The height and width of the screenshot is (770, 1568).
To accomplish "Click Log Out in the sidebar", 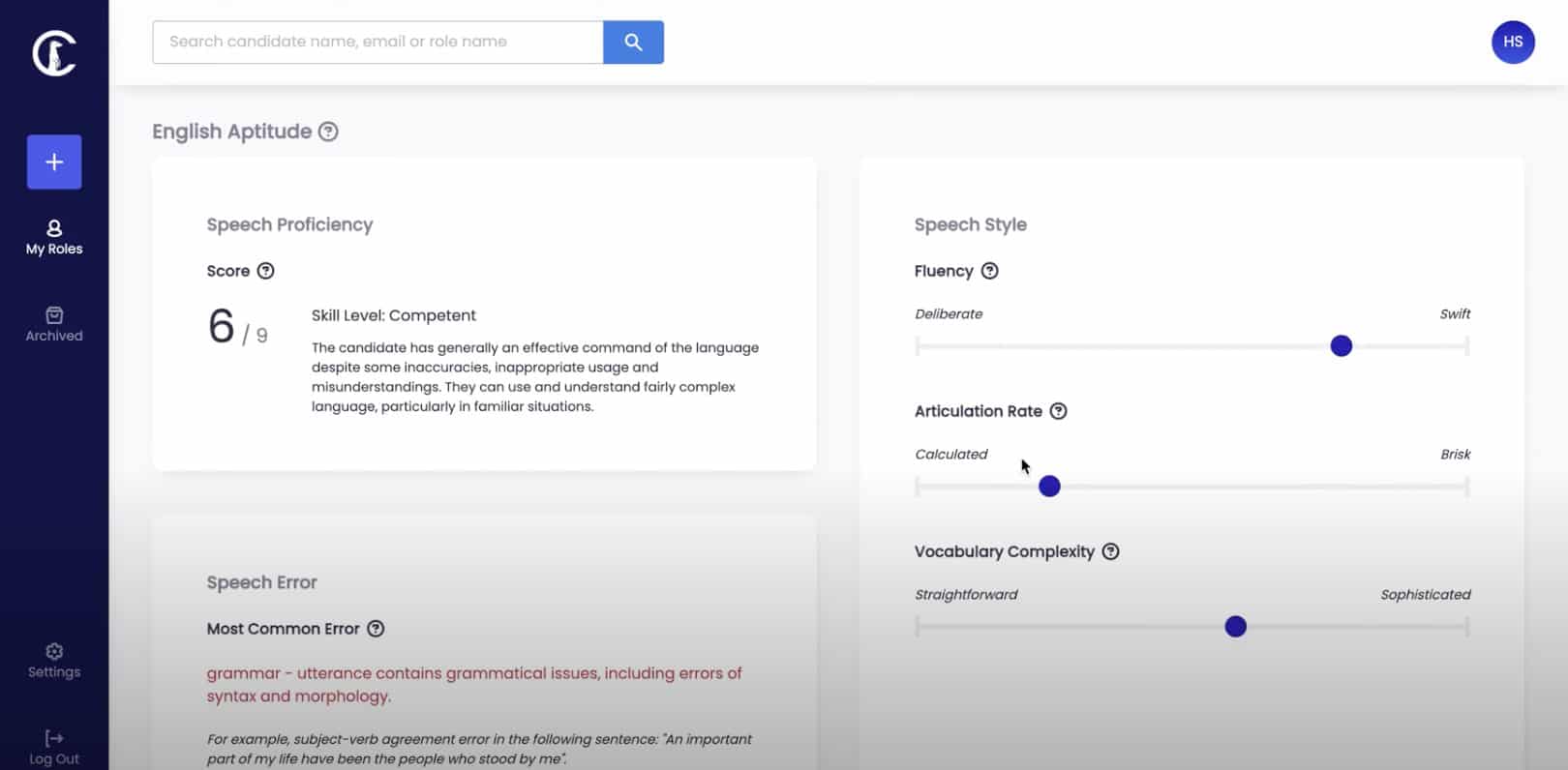I will (x=54, y=748).
